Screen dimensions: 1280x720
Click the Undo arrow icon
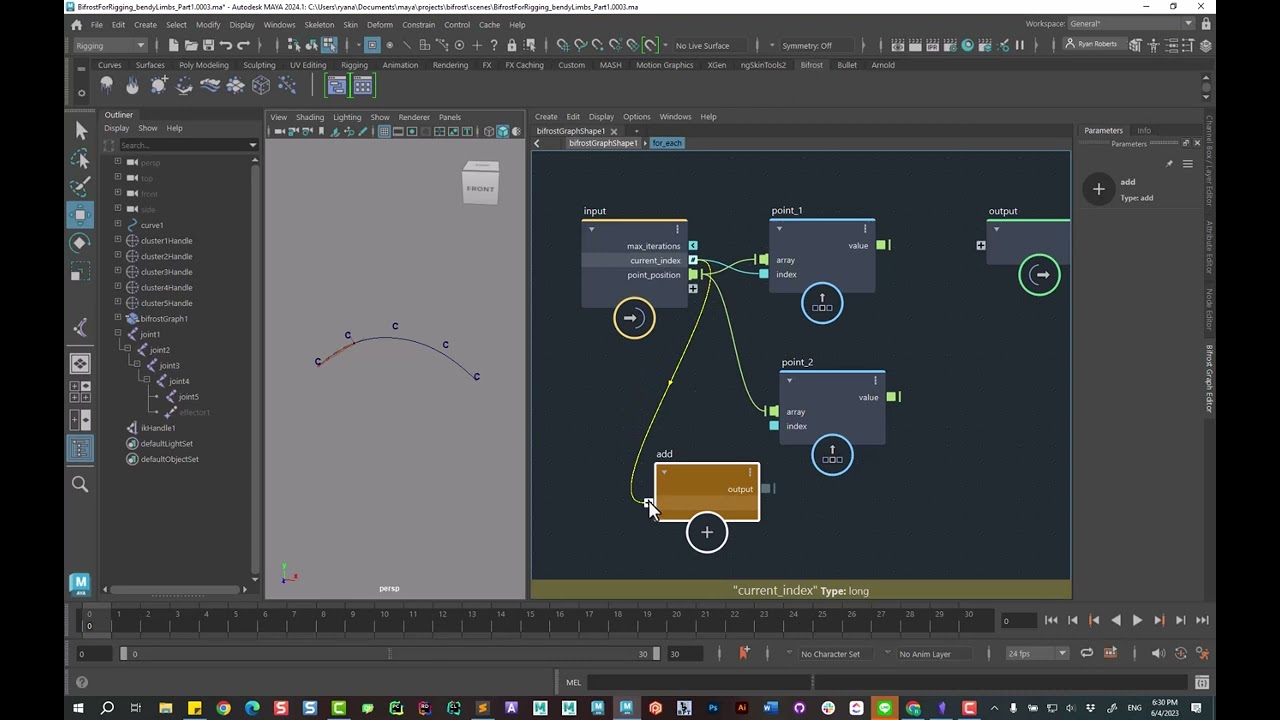pyautogui.click(x=226, y=45)
